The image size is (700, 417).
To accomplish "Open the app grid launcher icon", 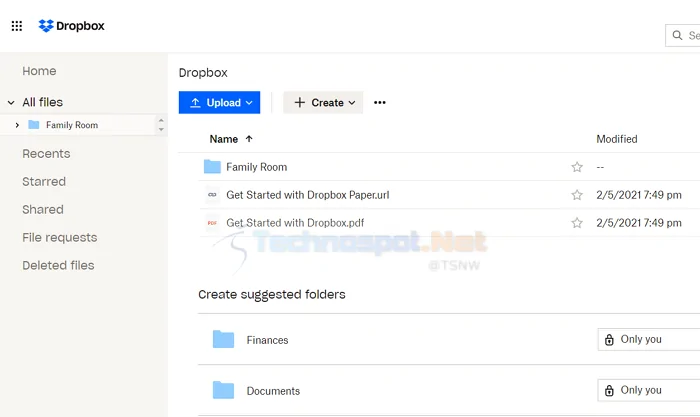I will [x=17, y=26].
